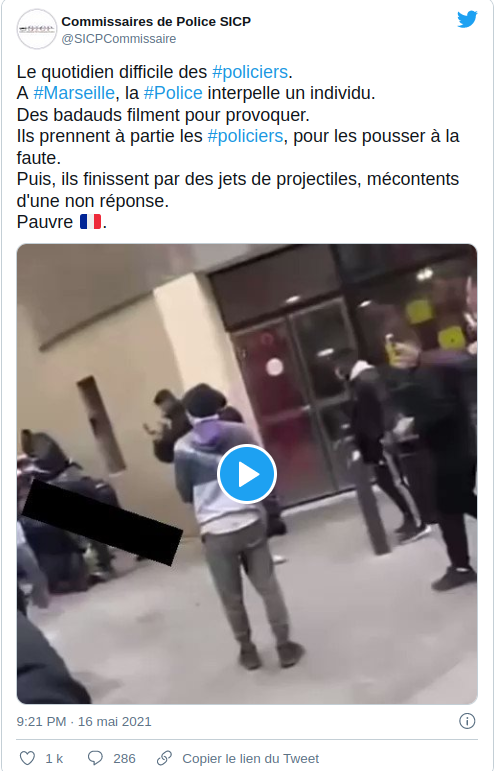Open the first #policiers hashtag
Screen dimensions: 496x771
click(250, 72)
